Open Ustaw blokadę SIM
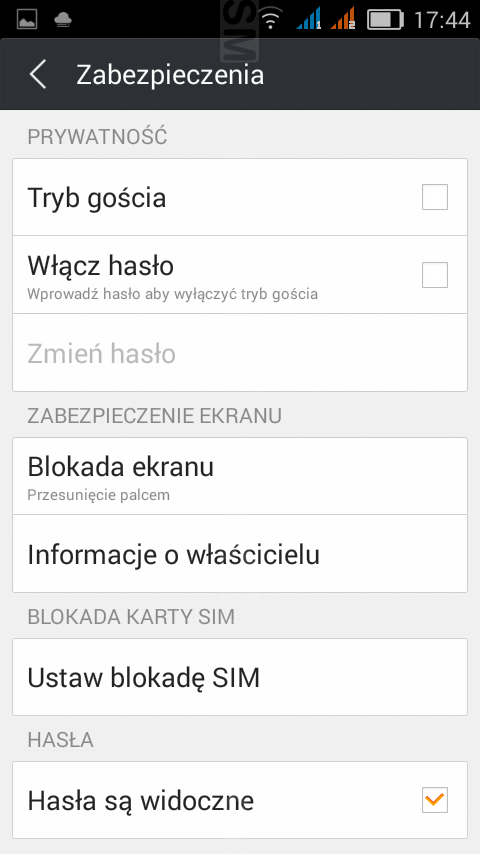 tap(240, 677)
